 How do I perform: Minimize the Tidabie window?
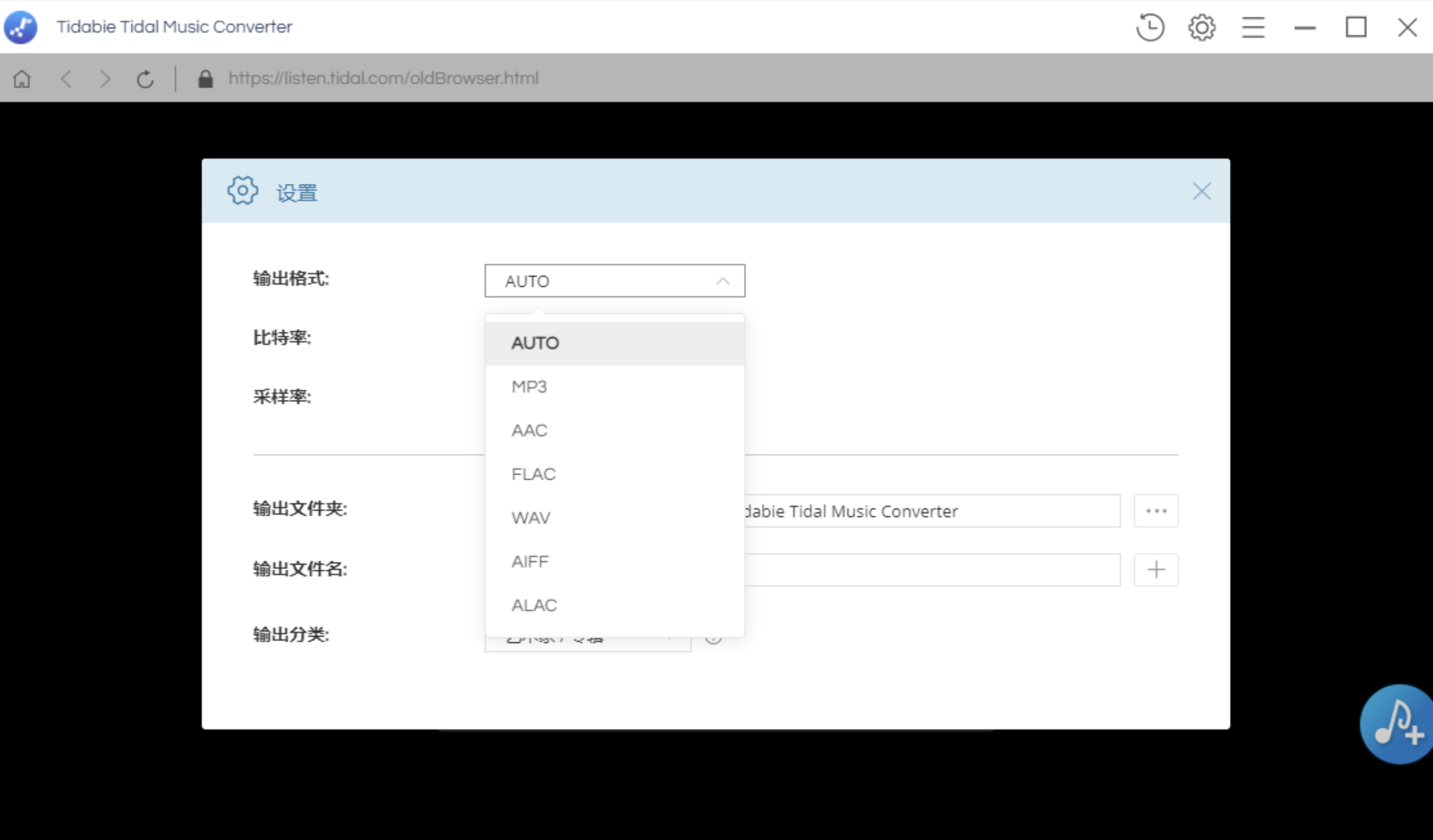(x=1304, y=27)
